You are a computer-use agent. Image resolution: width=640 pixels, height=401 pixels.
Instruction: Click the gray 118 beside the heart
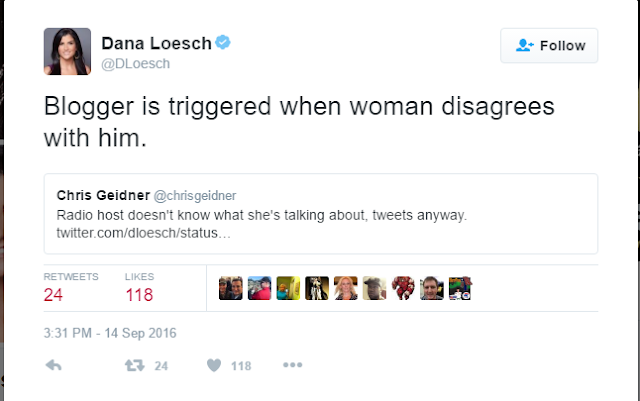(241, 366)
